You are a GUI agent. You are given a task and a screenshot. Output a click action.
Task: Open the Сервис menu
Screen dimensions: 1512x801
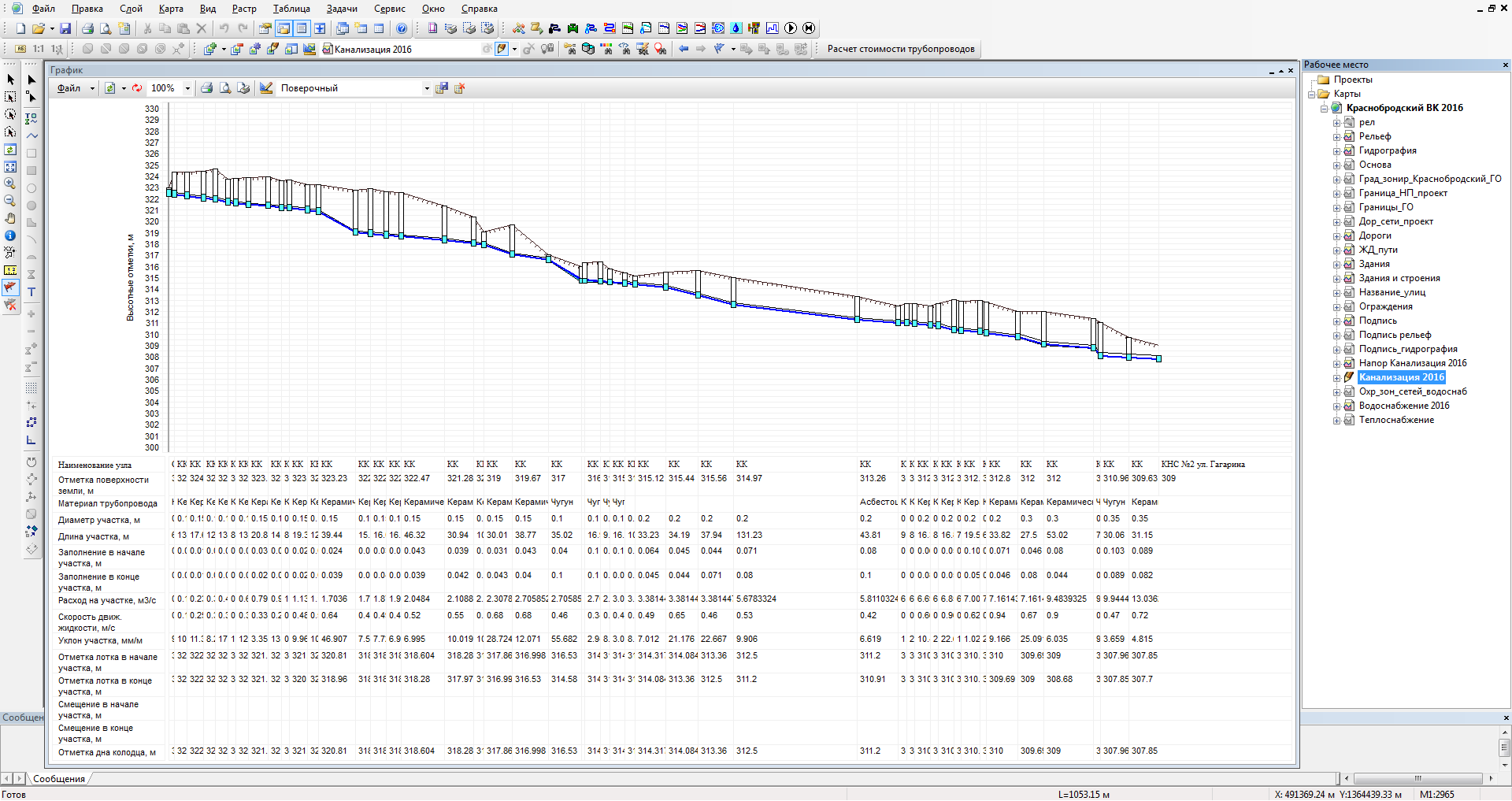pyautogui.click(x=390, y=9)
